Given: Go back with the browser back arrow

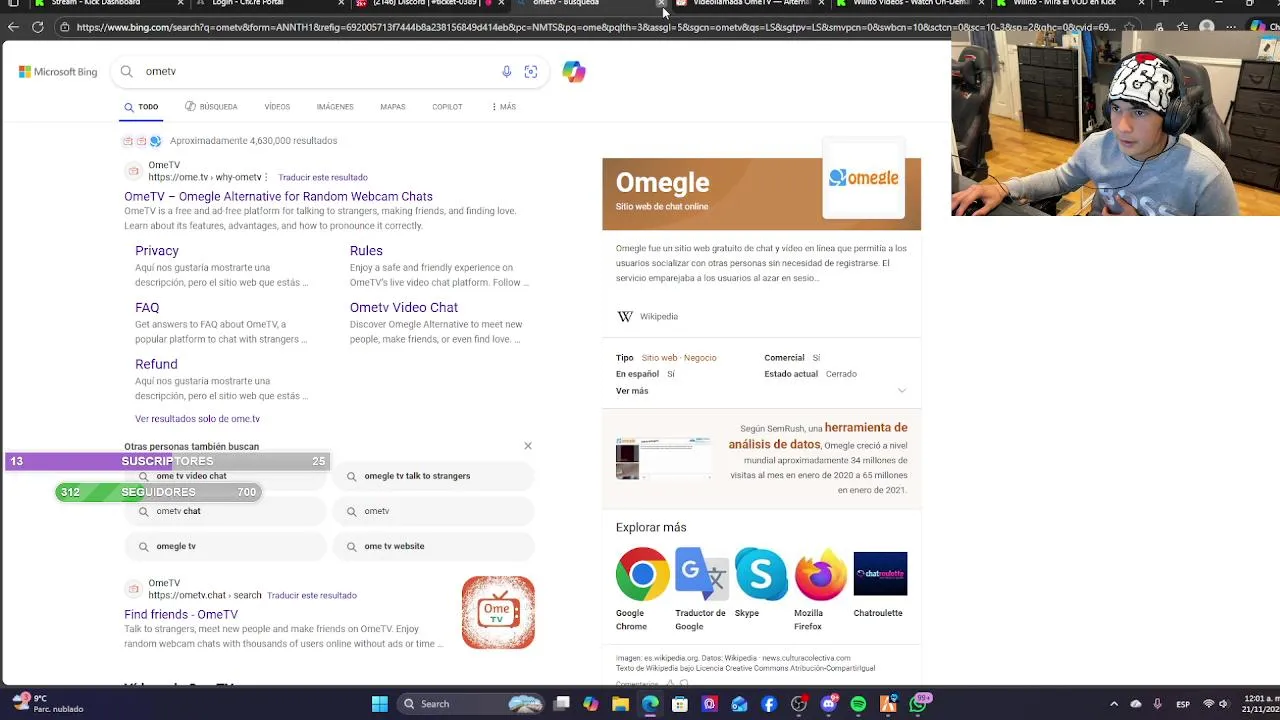Looking at the screenshot, I should 13,27.
